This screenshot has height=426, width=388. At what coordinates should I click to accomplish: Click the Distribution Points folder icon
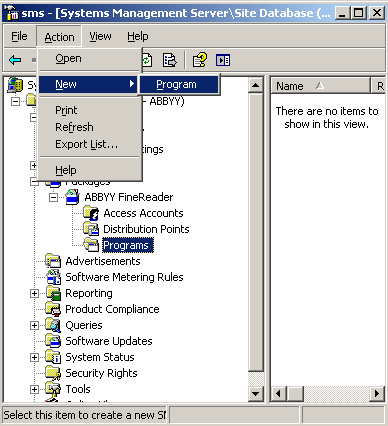tap(91, 229)
